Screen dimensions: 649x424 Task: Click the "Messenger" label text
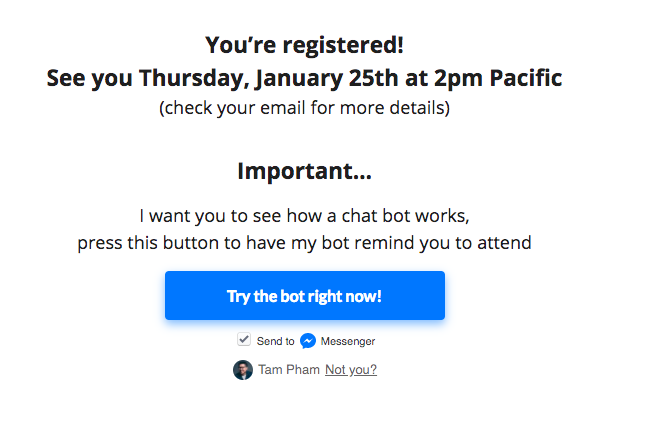348,341
